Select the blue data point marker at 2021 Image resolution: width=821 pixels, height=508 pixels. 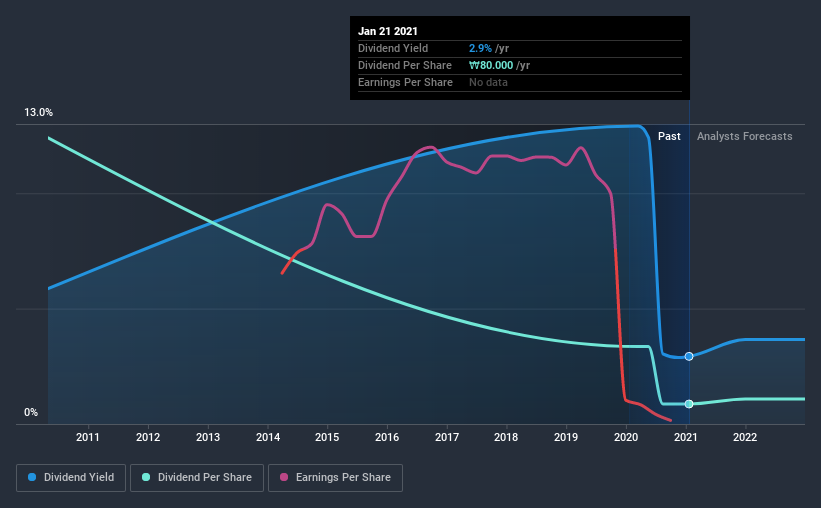(689, 356)
